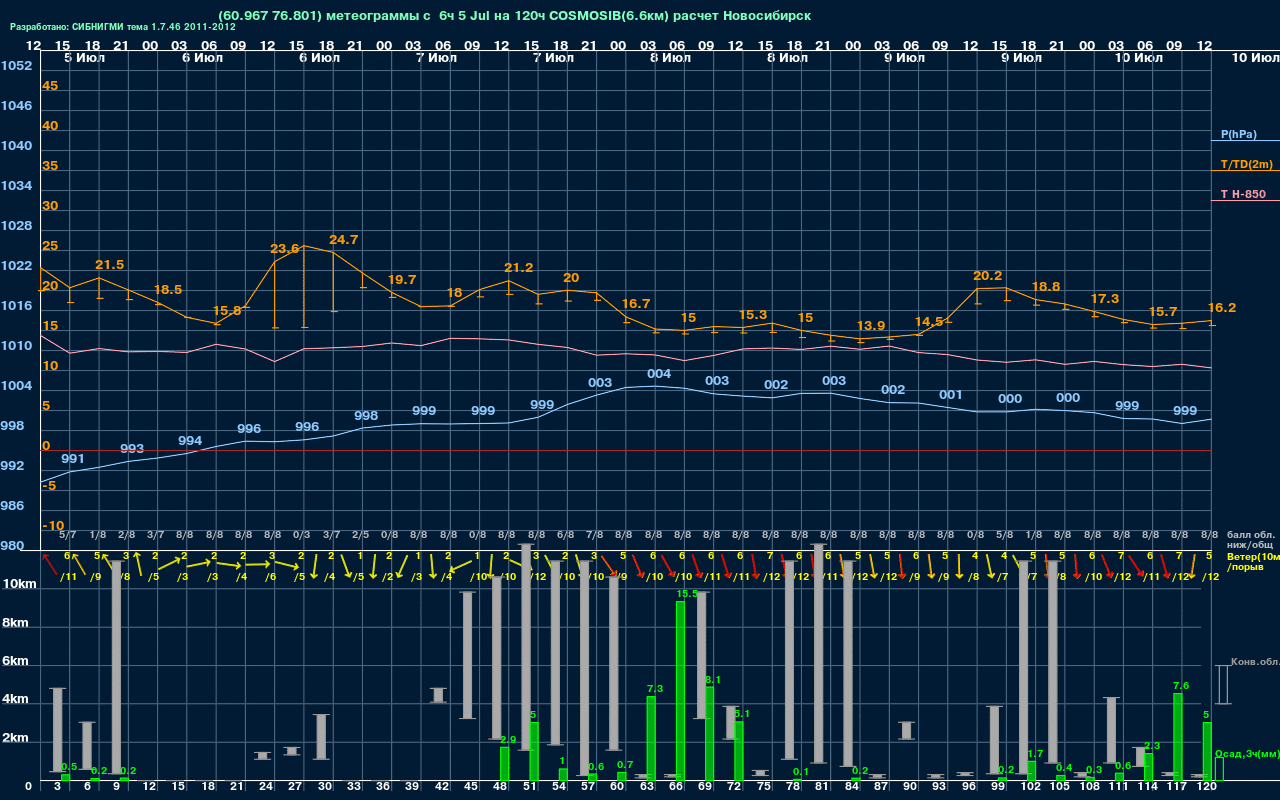Click the 980 pressure axis label
Screen dimensions: 1280x800
pyautogui.click(x=12, y=546)
